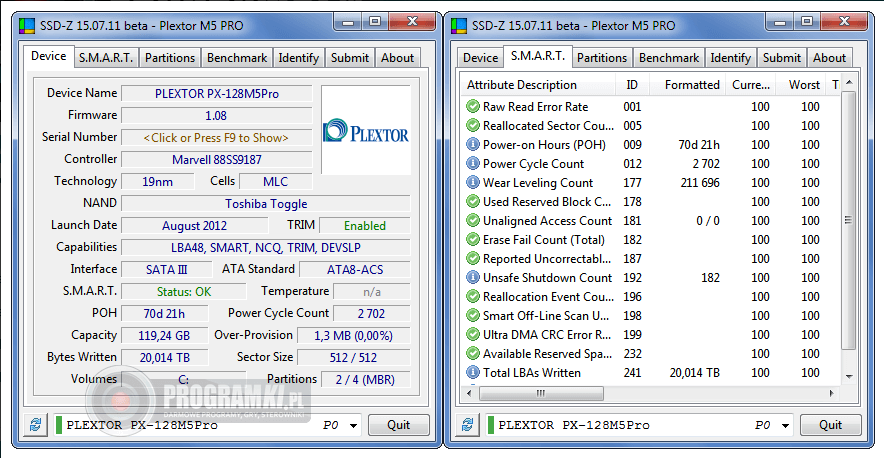Click the Controller value Marvell 88SS9187
The width and height of the screenshot is (884, 458).
click(x=216, y=160)
